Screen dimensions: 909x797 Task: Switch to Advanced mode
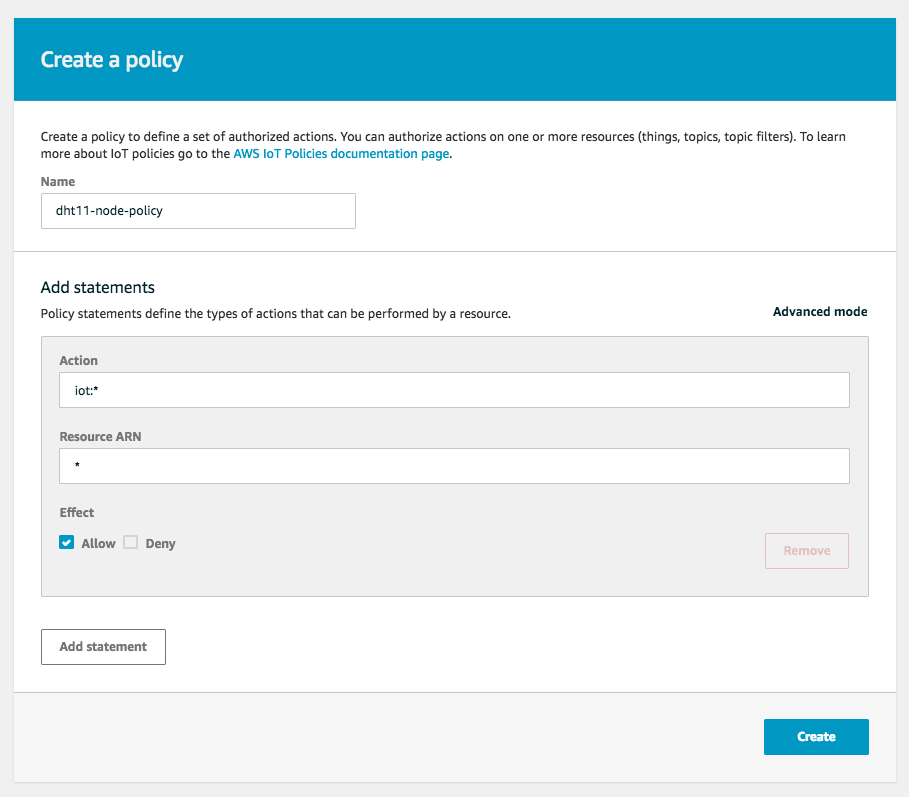820,312
